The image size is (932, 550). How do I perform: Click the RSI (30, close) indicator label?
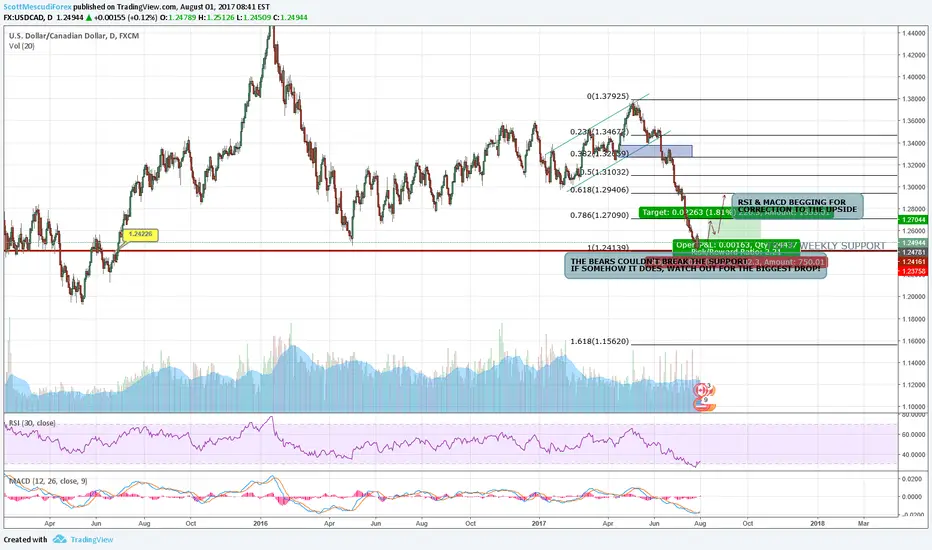click(x=32, y=423)
